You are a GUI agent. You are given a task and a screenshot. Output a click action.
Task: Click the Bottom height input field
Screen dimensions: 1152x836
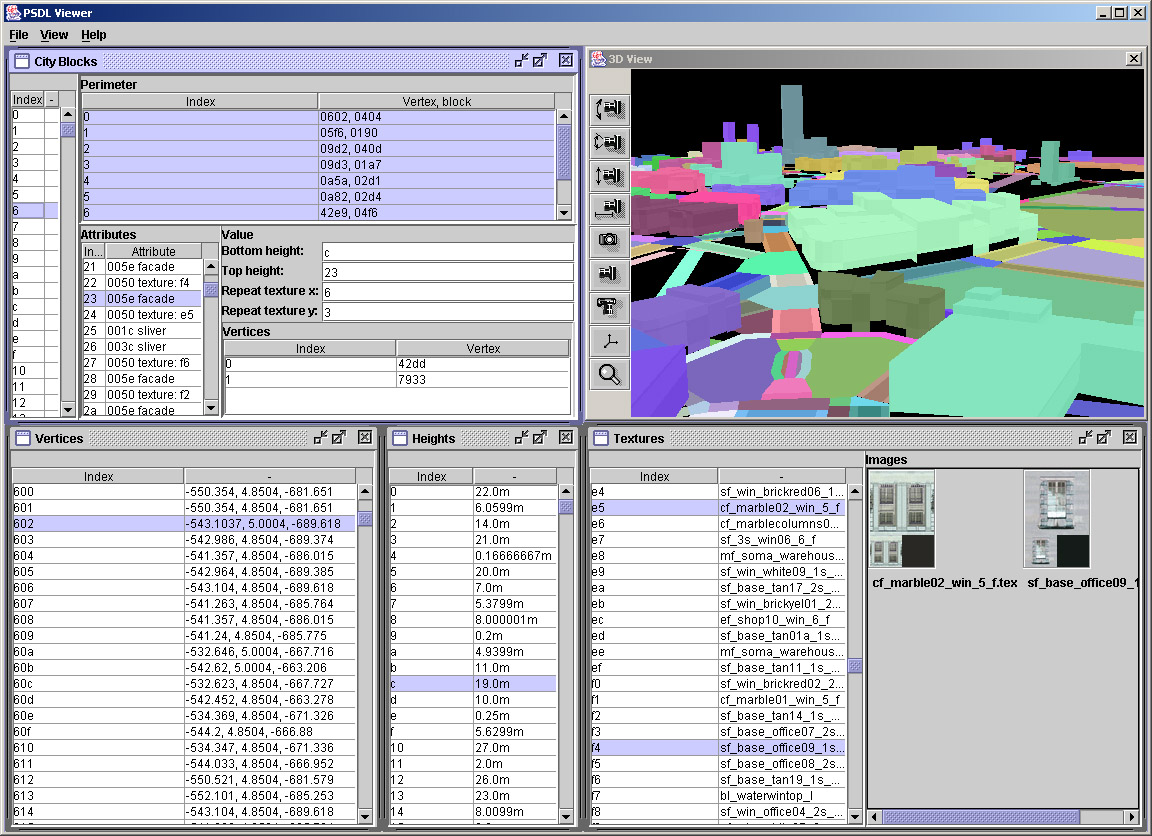[447, 252]
